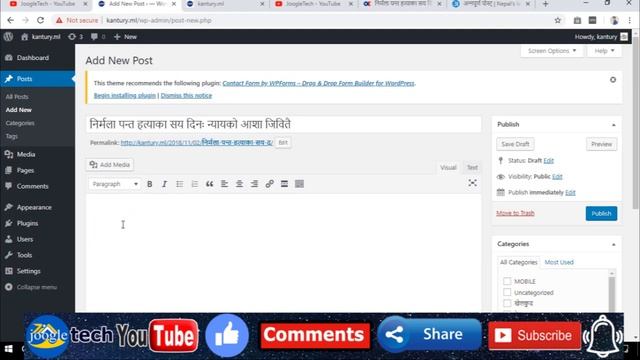Click Preview button
The image size is (640, 360).
pyautogui.click(x=601, y=144)
